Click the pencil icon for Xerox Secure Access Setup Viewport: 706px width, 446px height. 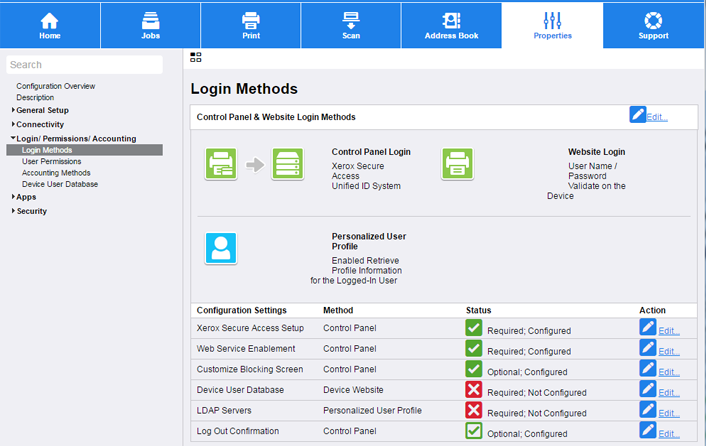(648, 327)
